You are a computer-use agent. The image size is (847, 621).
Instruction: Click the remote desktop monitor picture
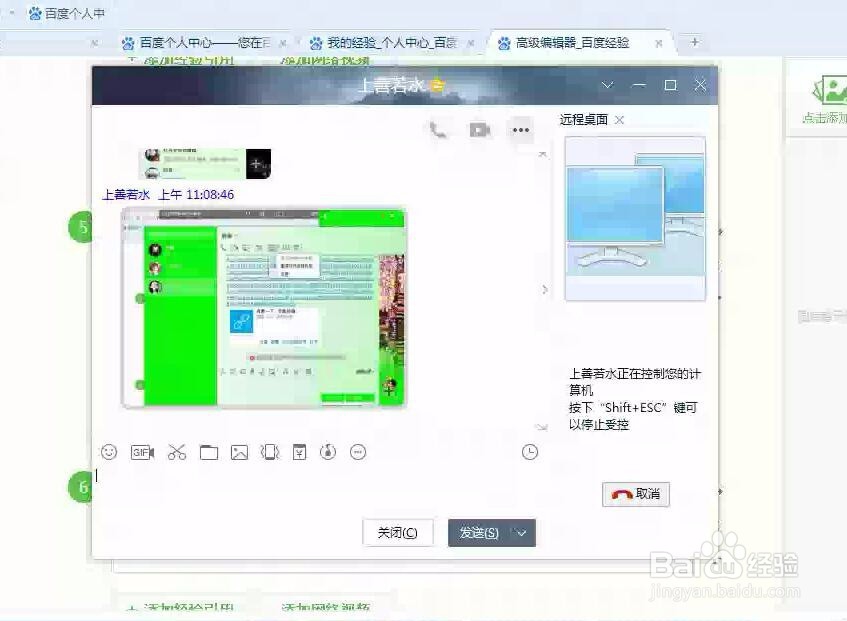(x=635, y=218)
